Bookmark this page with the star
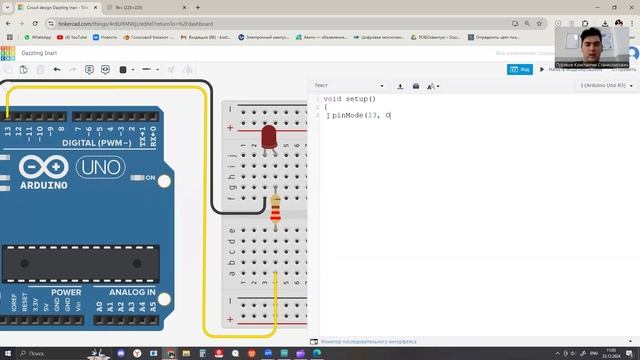The width and height of the screenshot is (640, 360). tap(539, 24)
